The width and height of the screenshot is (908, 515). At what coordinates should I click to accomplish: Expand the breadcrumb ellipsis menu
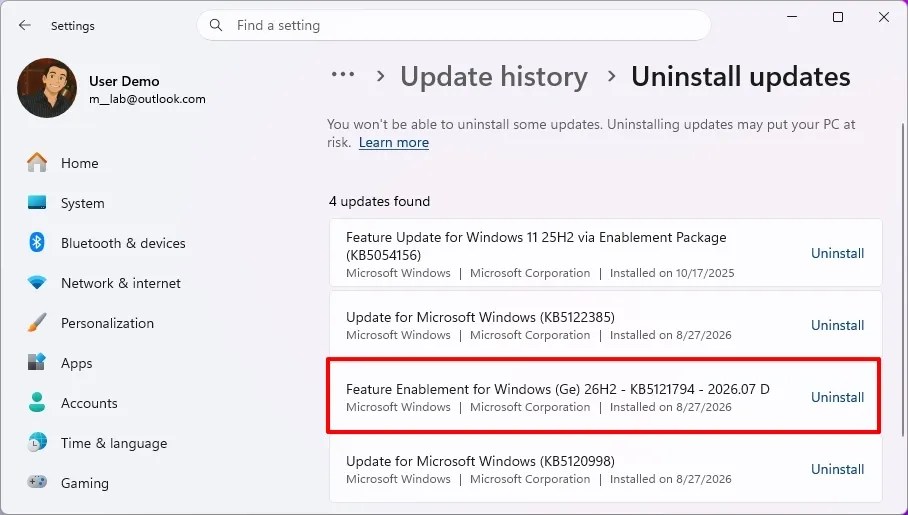click(x=343, y=75)
